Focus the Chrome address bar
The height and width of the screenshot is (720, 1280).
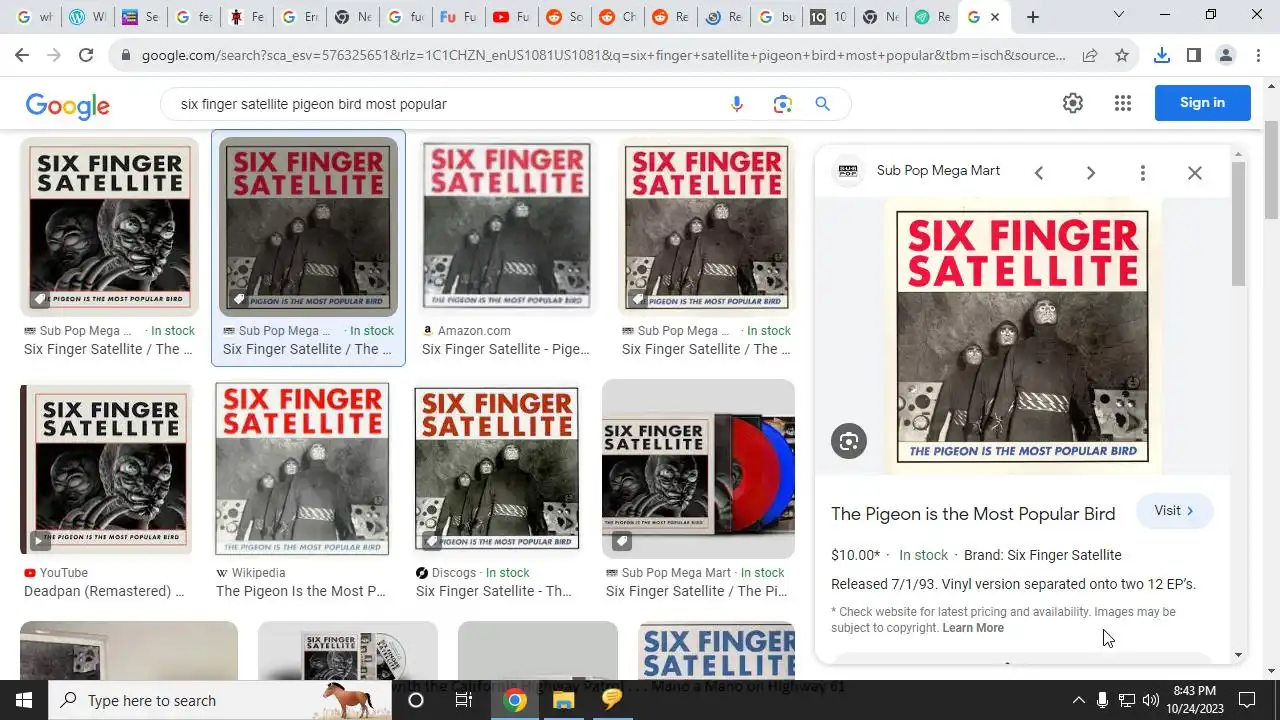point(603,56)
